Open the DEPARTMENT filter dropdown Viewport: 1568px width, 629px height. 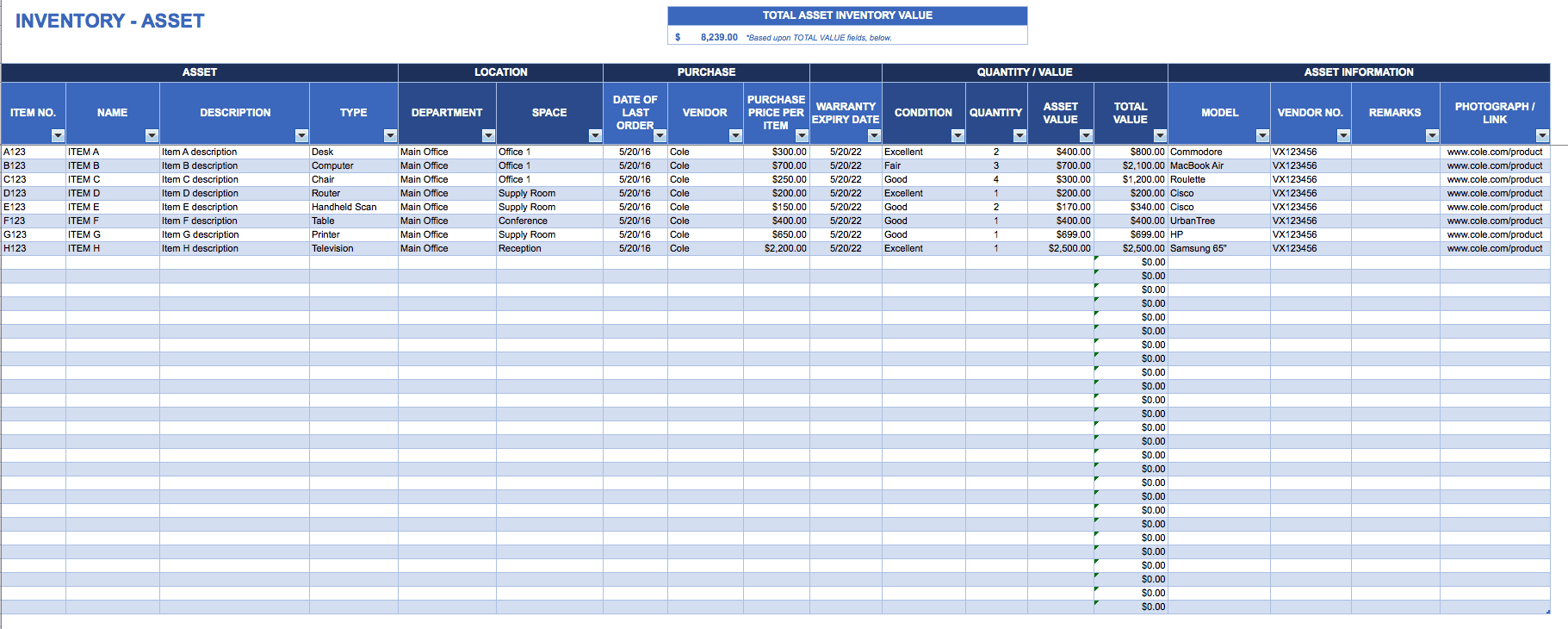coord(488,135)
